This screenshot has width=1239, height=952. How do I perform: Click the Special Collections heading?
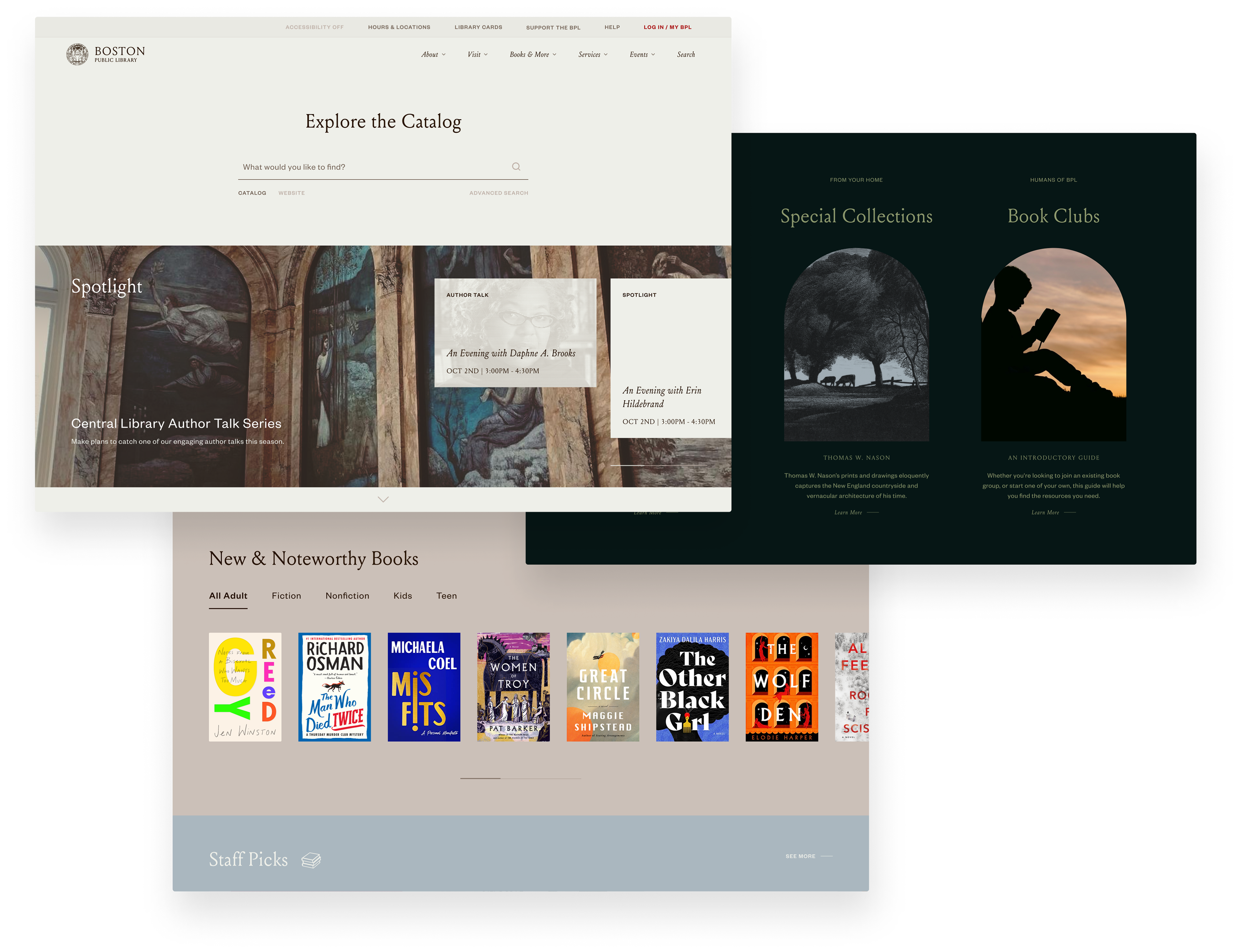pyautogui.click(x=856, y=216)
